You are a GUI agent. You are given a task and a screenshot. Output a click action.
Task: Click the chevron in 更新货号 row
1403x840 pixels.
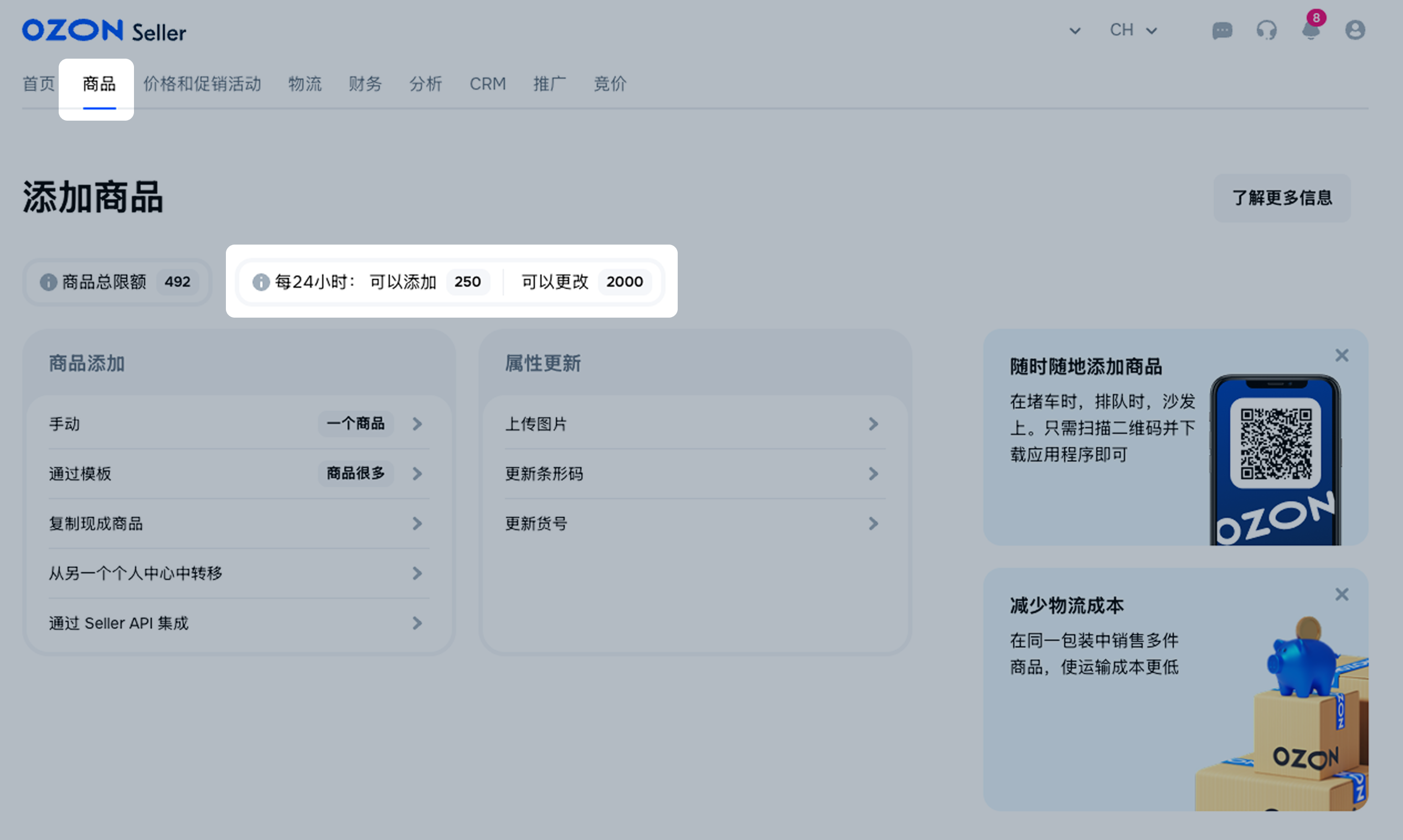click(874, 523)
